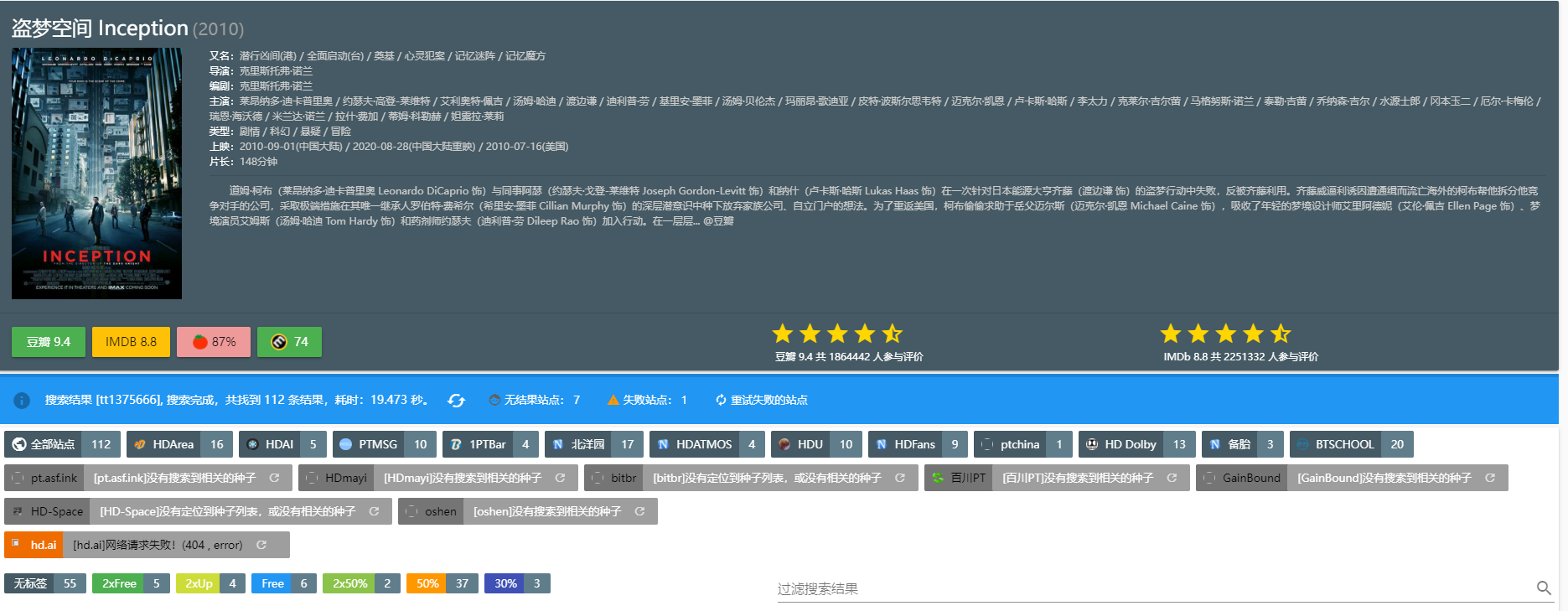Click the HDU site logo icon
Image resolution: width=1568 pixels, height=611 pixels.
coord(784,444)
